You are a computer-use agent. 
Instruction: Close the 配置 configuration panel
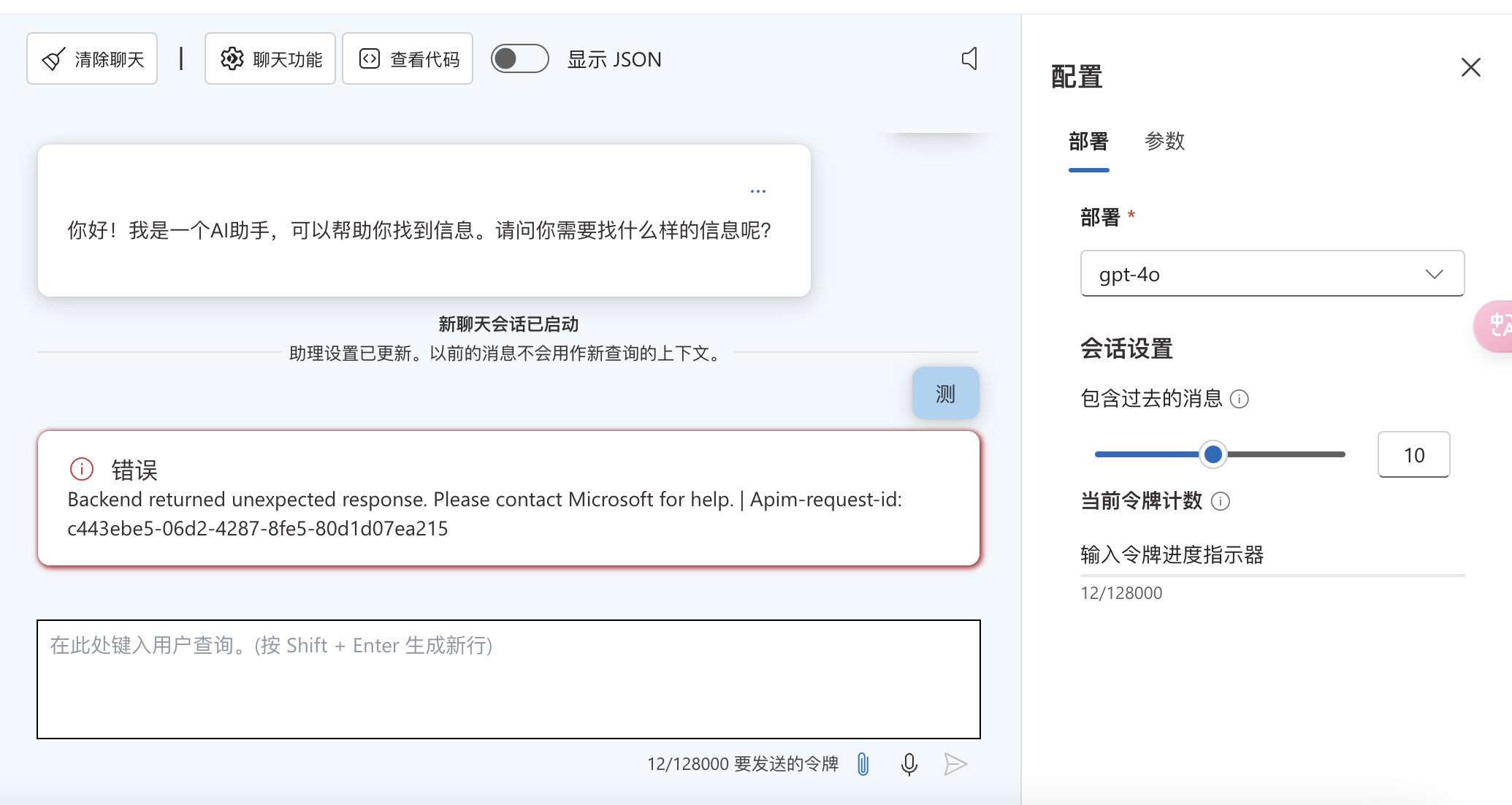coord(1471,67)
